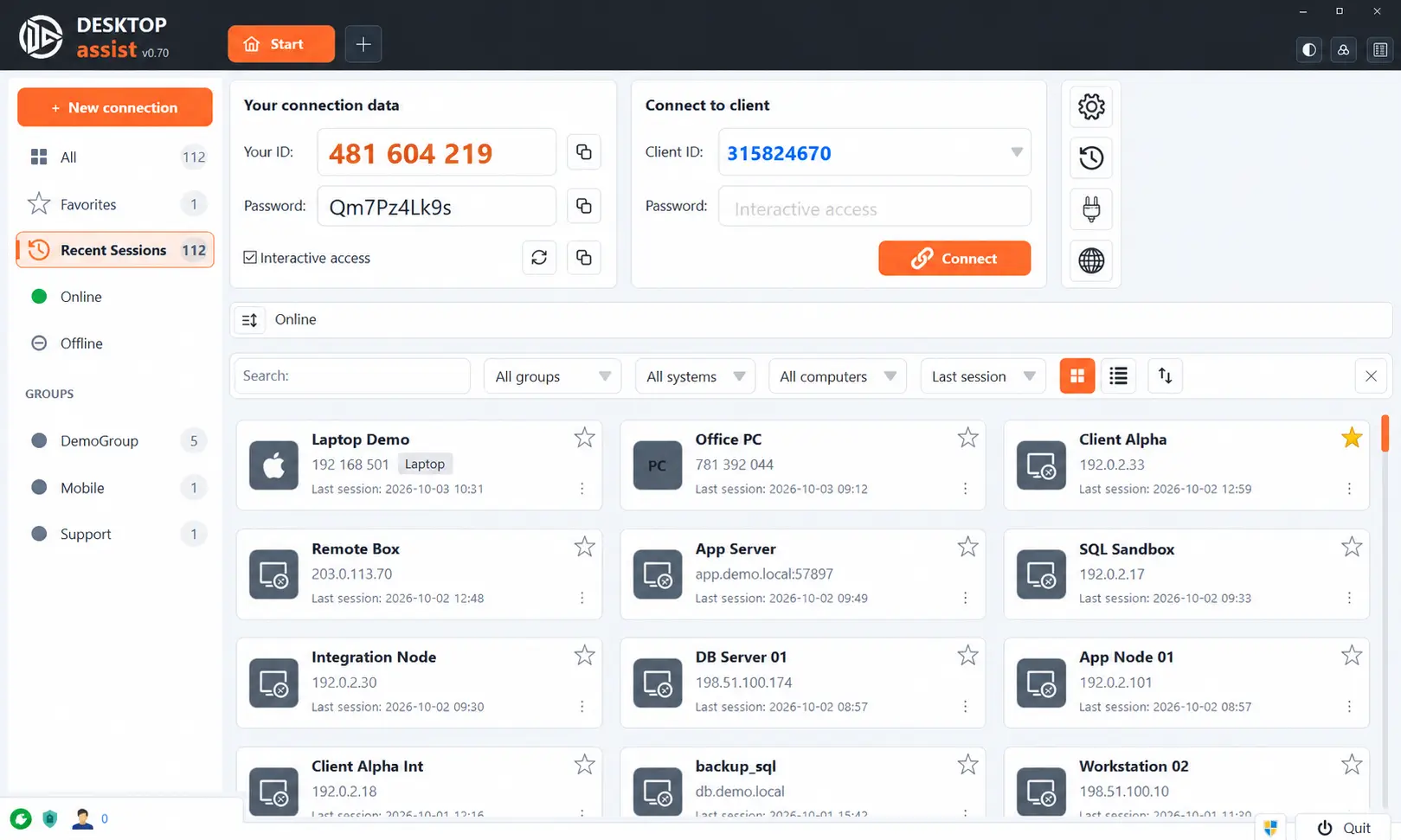The width and height of the screenshot is (1401, 840).
Task: Expand the Client ID dropdown arrow
Action: 1017,152
